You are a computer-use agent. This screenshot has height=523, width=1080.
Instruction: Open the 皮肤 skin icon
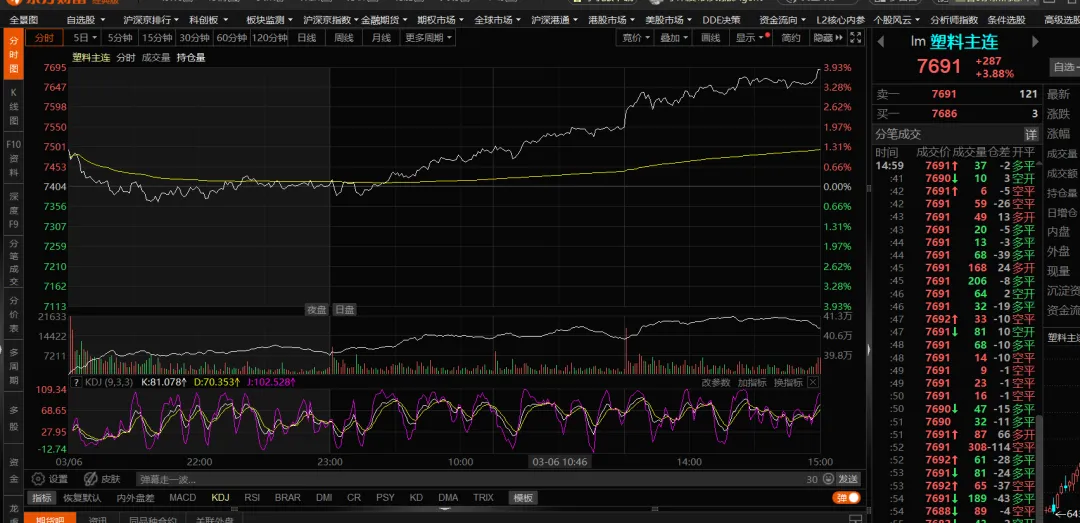pyautogui.click(x=90, y=479)
